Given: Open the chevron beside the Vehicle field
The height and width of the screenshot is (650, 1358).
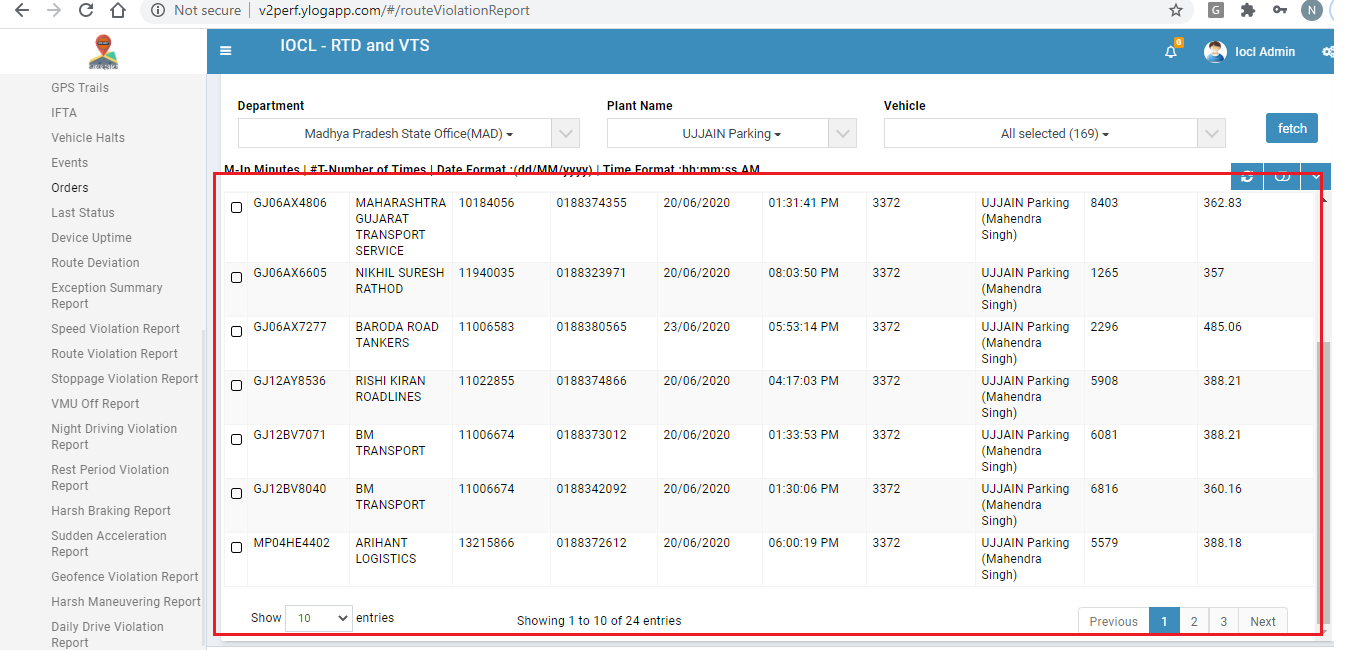Looking at the screenshot, I should click(x=1212, y=133).
